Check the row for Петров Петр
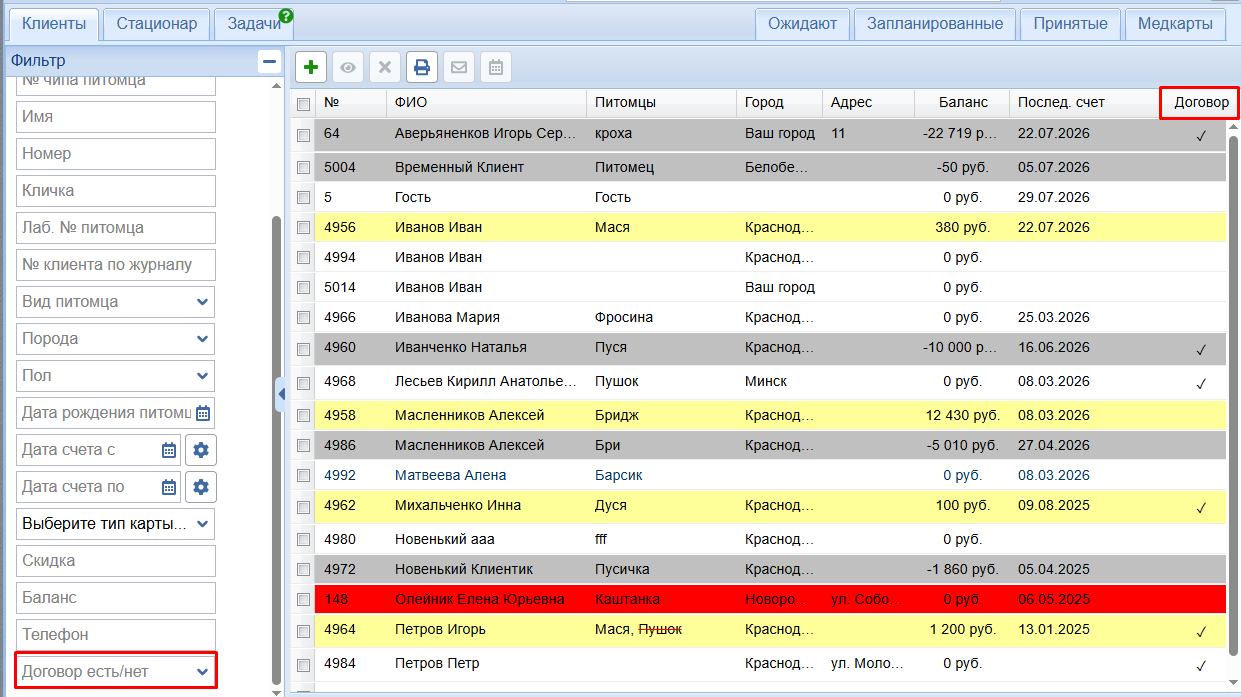 pos(304,664)
